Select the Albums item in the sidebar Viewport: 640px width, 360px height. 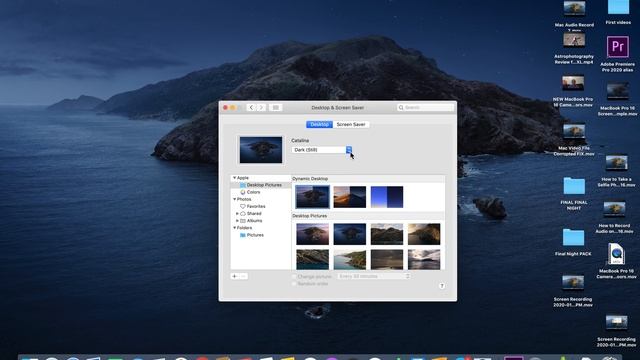tap(251, 221)
